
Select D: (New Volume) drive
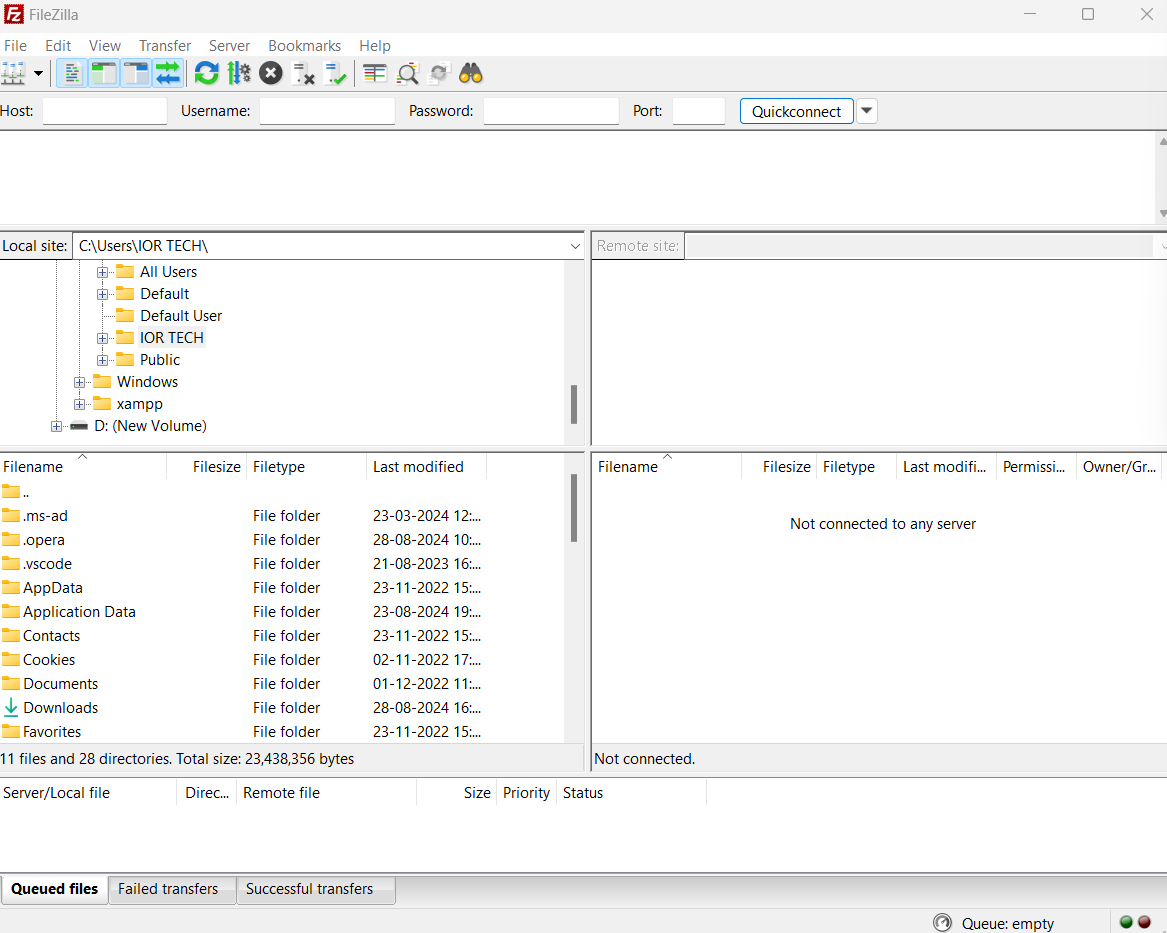[x=150, y=426]
